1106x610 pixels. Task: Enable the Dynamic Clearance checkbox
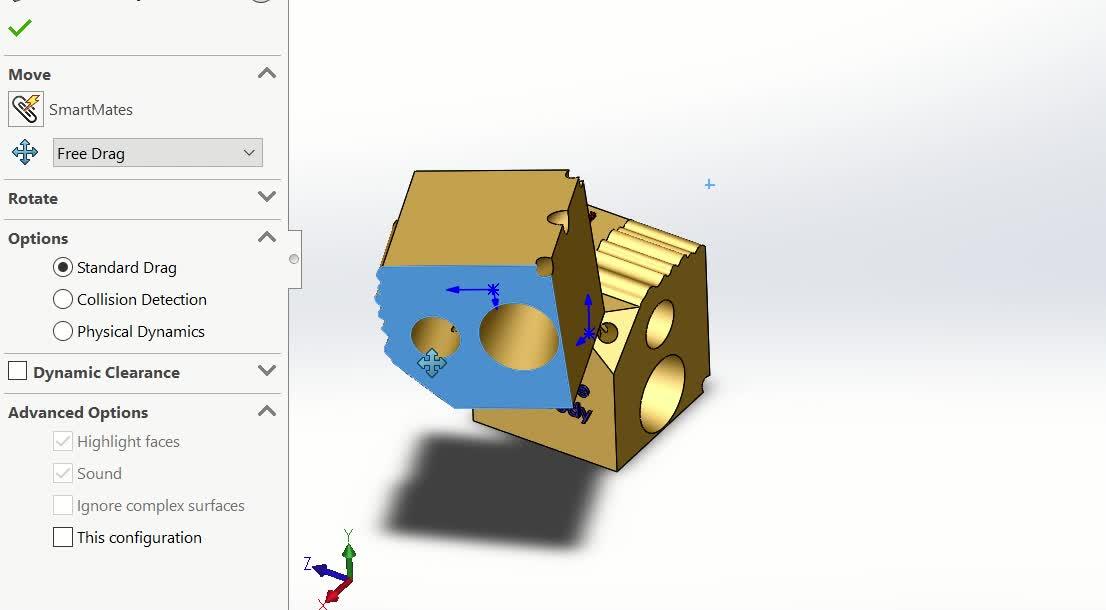[17, 371]
